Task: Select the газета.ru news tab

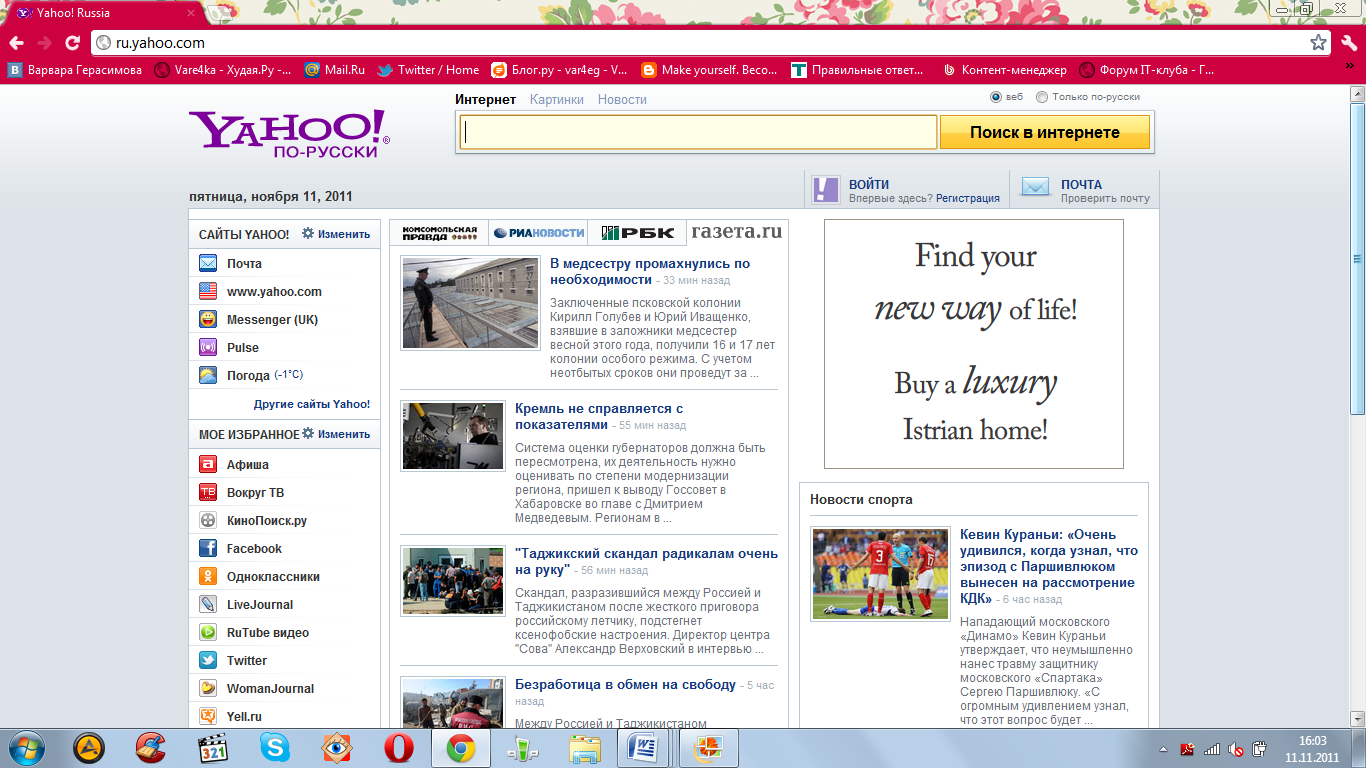Action: [x=737, y=232]
